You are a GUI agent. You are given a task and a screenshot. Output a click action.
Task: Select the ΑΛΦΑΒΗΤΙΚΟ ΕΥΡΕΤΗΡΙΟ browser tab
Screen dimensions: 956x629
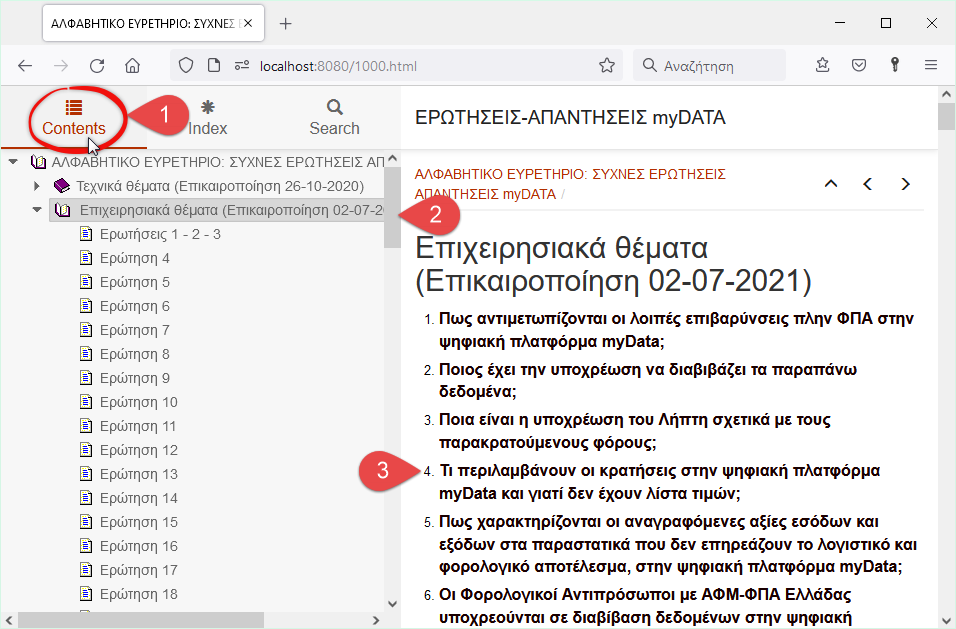[153, 24]
